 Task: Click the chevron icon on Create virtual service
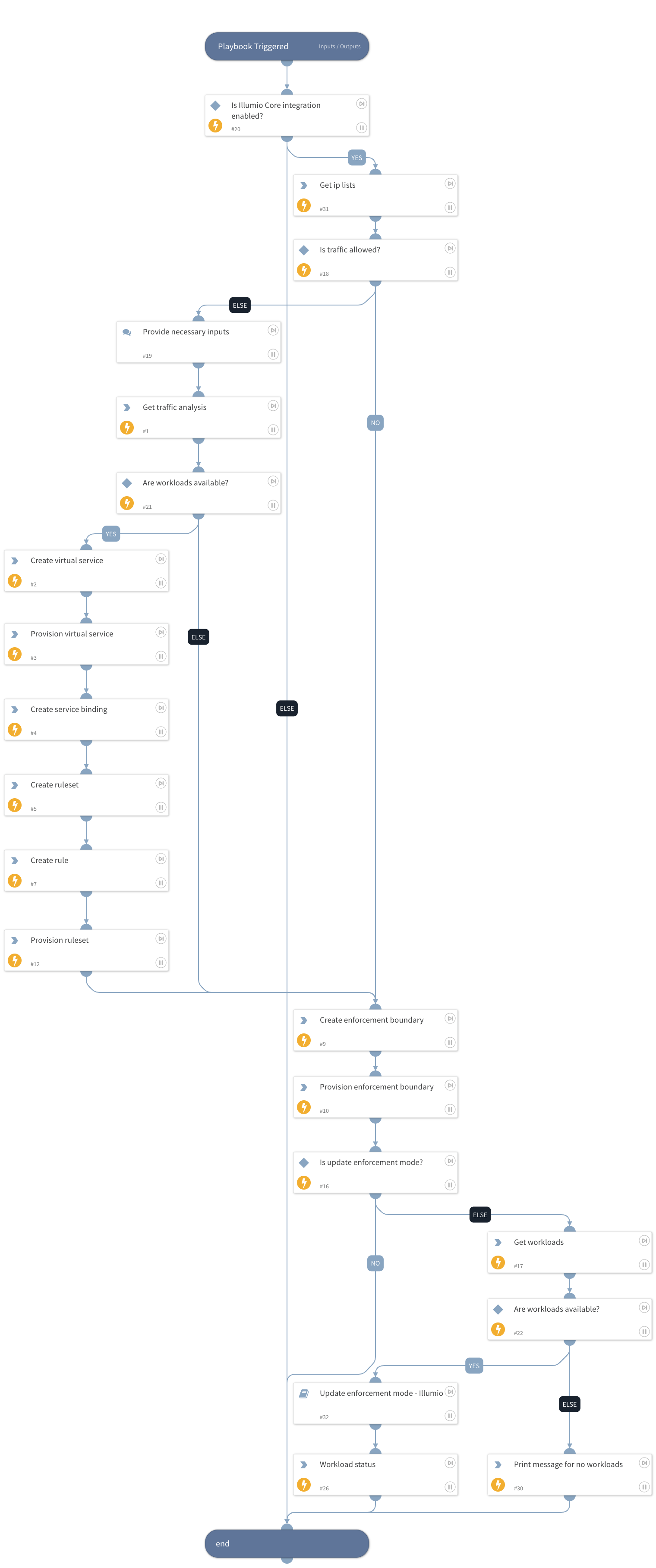tap(15, 561)
